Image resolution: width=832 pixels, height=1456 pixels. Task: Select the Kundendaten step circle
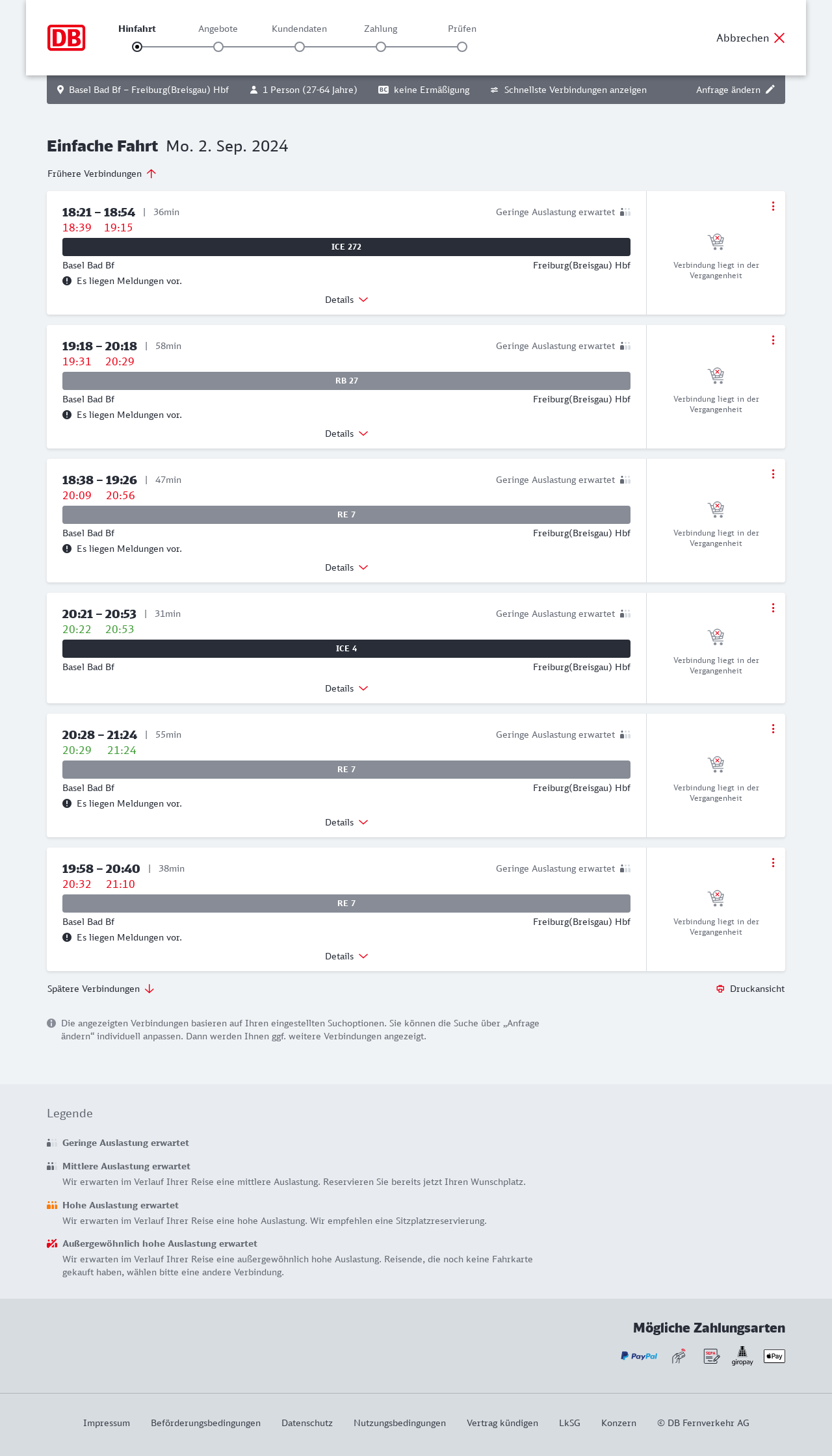click(x=300, y=47)
